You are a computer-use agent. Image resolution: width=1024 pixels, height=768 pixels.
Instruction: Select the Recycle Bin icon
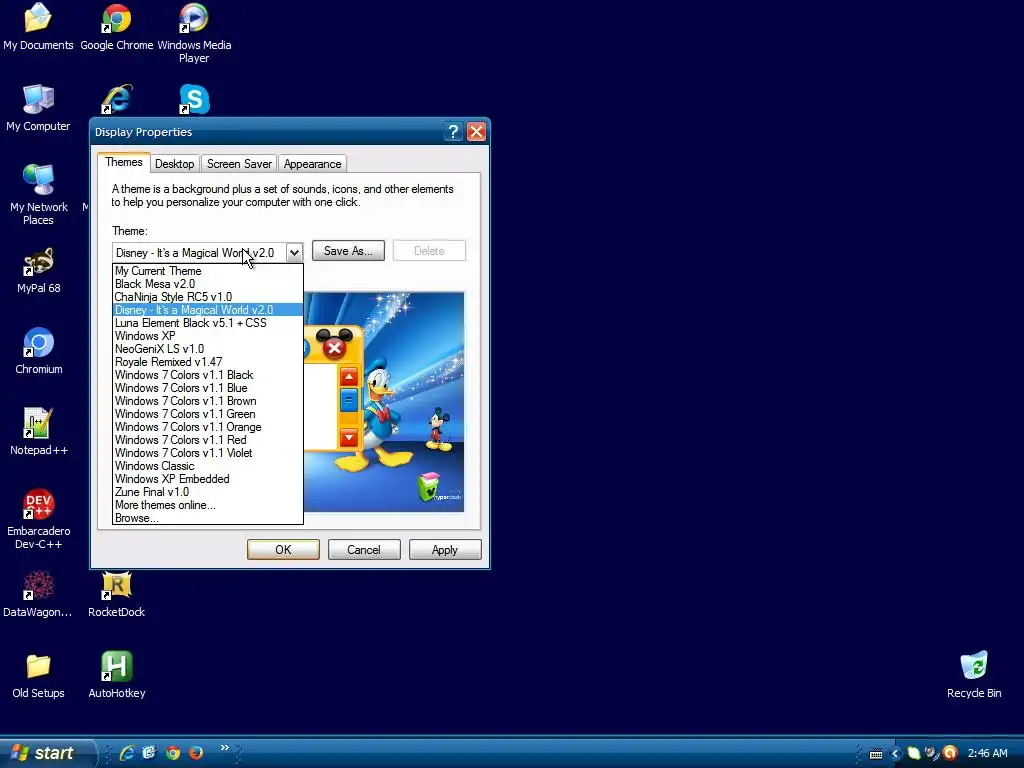(x=974, y=675)
